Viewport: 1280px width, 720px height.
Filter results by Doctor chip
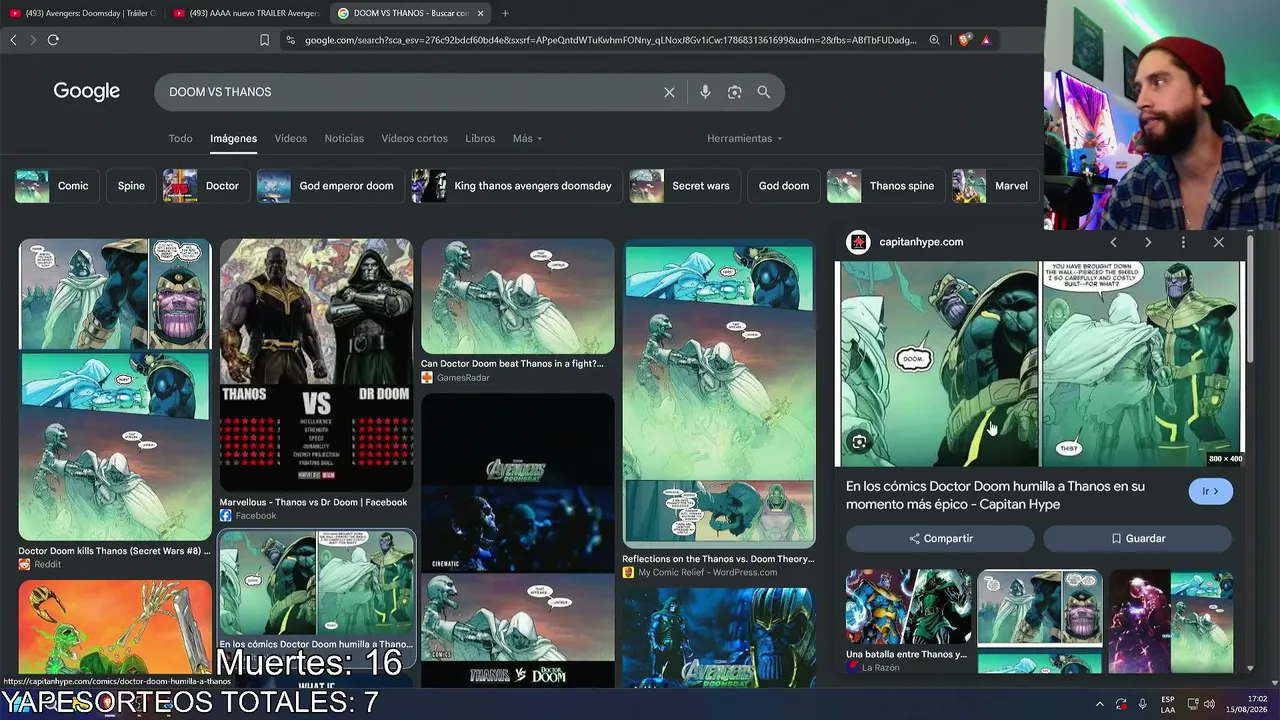tap(206, 186)
